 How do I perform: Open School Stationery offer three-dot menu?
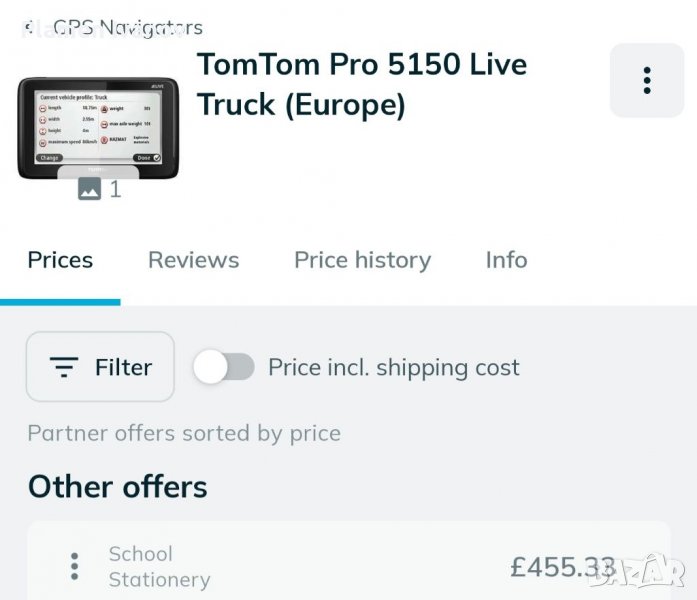(x=74, y=567)
